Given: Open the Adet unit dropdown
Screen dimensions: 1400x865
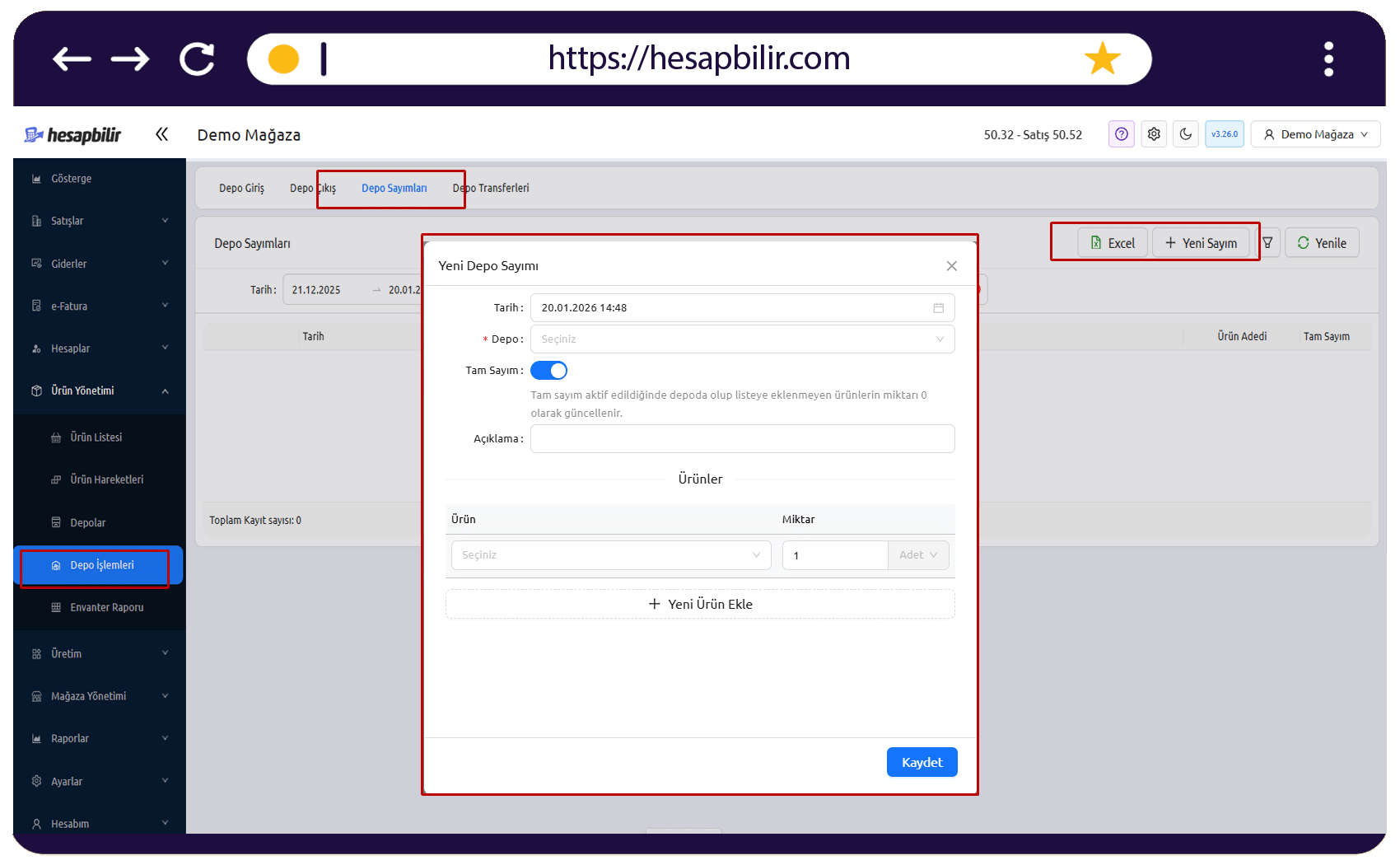Looking at the screenshot, I should coord(918,555).
